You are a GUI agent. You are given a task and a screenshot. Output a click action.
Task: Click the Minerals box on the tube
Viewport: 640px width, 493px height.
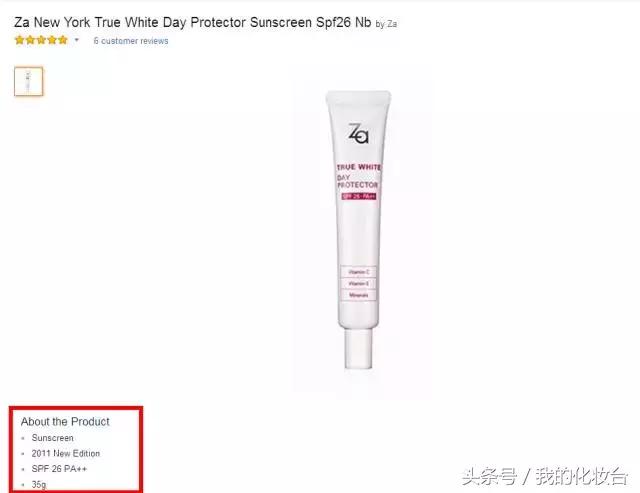[x=358, y=295]
